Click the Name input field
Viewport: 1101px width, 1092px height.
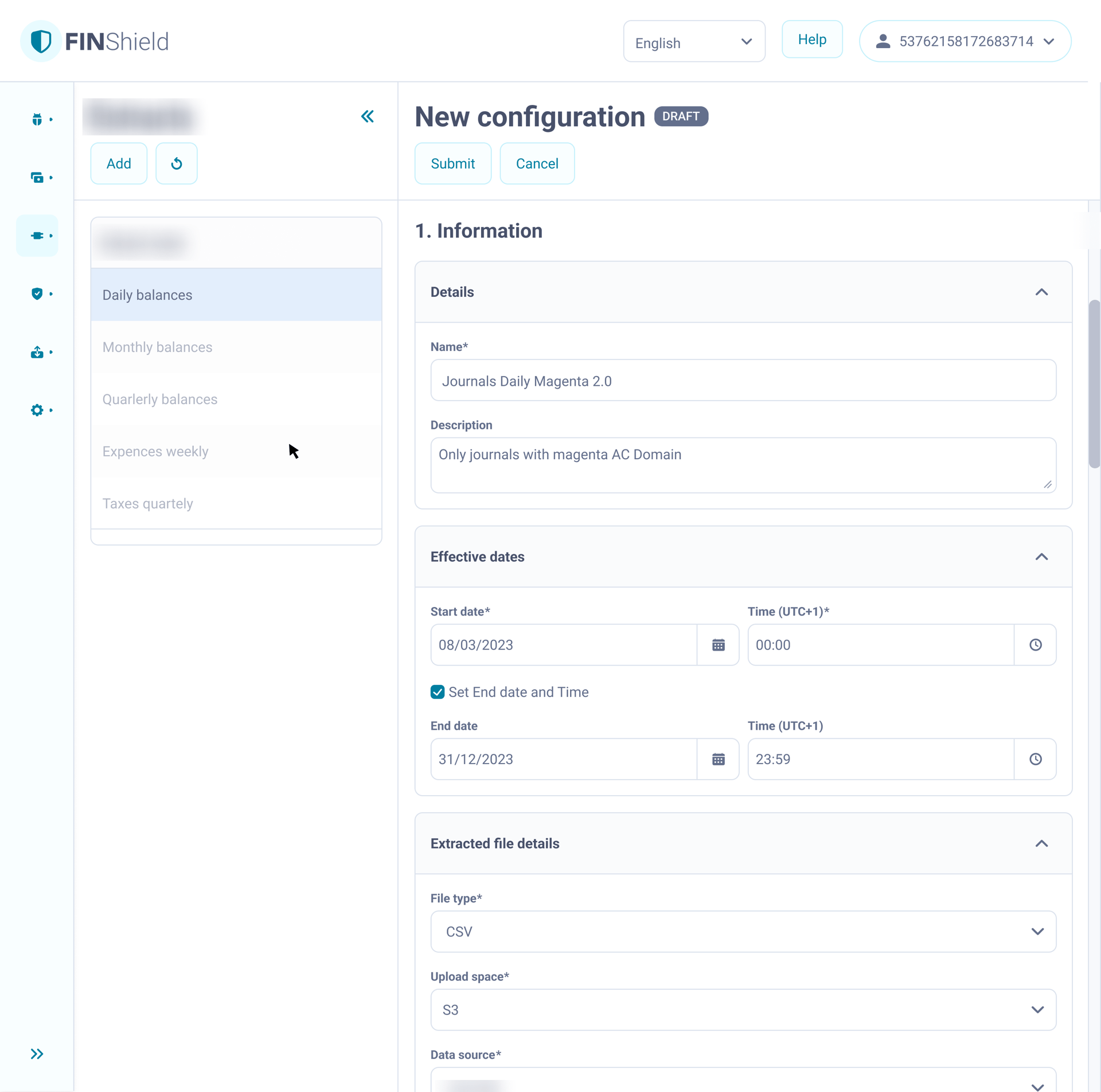[x=743, y=381]
